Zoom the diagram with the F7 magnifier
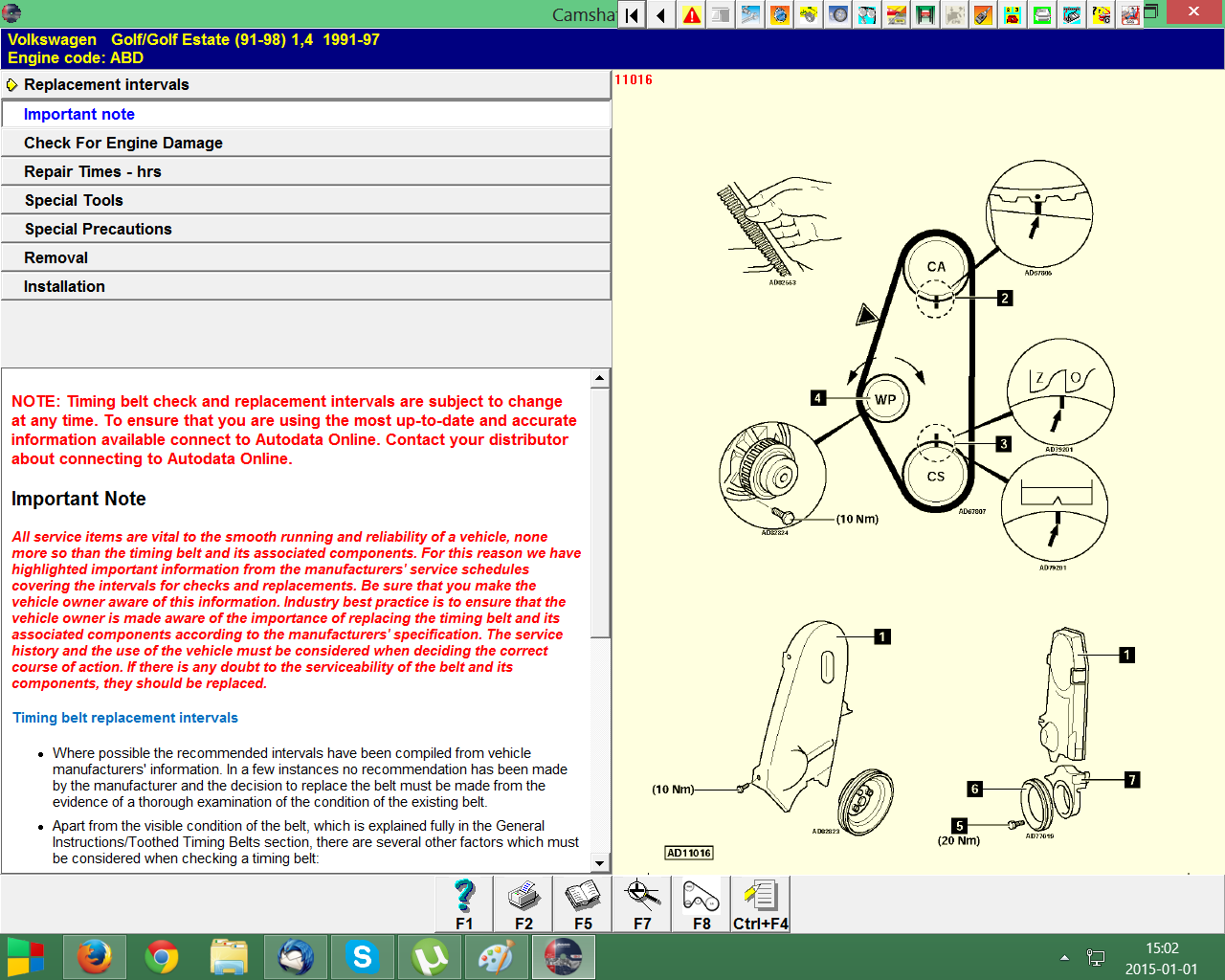Viewport: 1225px width, 980px height. pos(642,904)
